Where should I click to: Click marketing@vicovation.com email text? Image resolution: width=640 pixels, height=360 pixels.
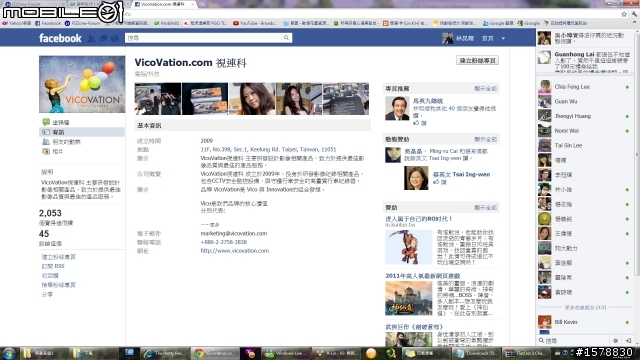click(x=234, y=233)
